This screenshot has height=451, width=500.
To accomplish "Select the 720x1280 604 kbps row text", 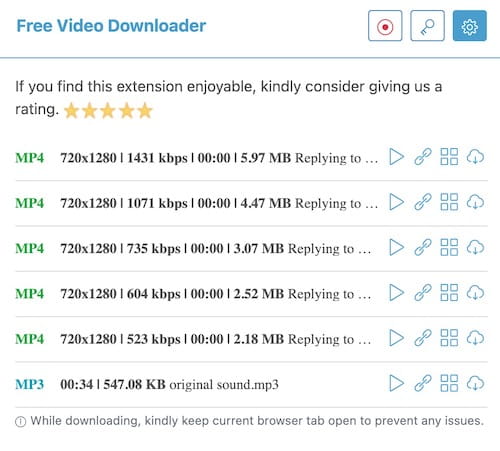I will [216, 294].
